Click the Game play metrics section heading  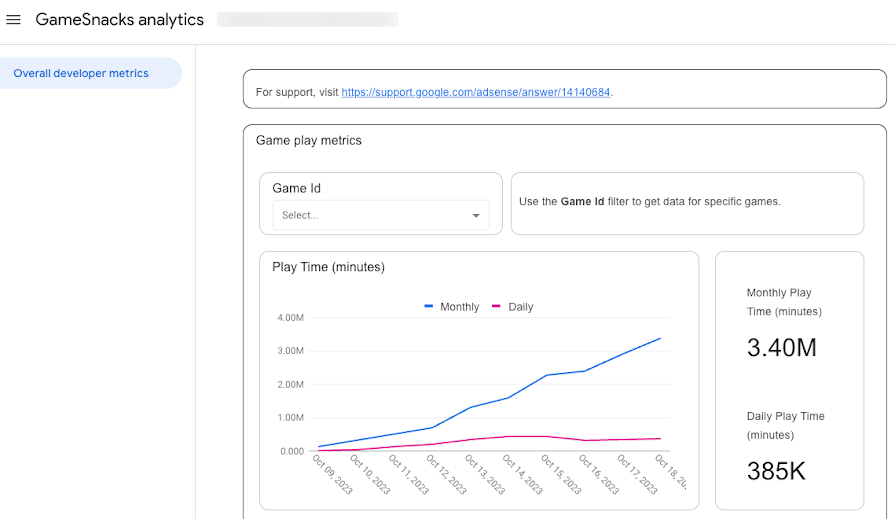[309, 140]
